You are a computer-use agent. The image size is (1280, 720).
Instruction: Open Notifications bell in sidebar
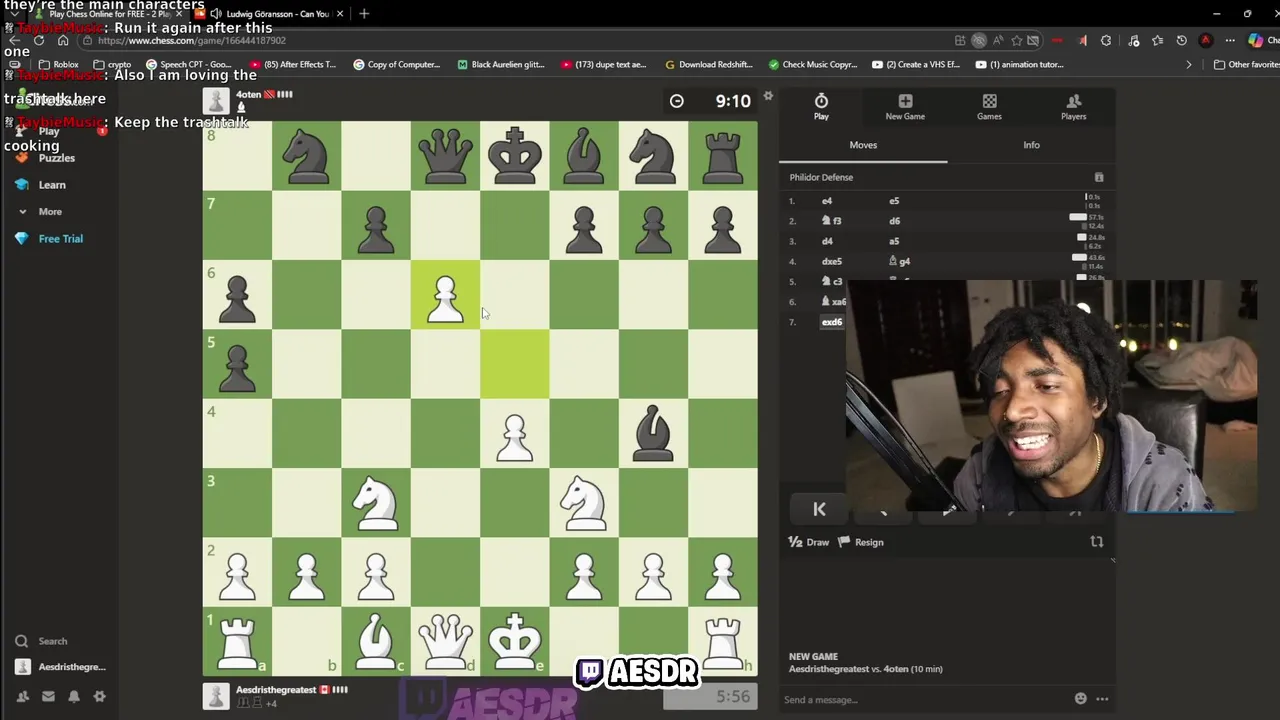click(x=74, y=696)
